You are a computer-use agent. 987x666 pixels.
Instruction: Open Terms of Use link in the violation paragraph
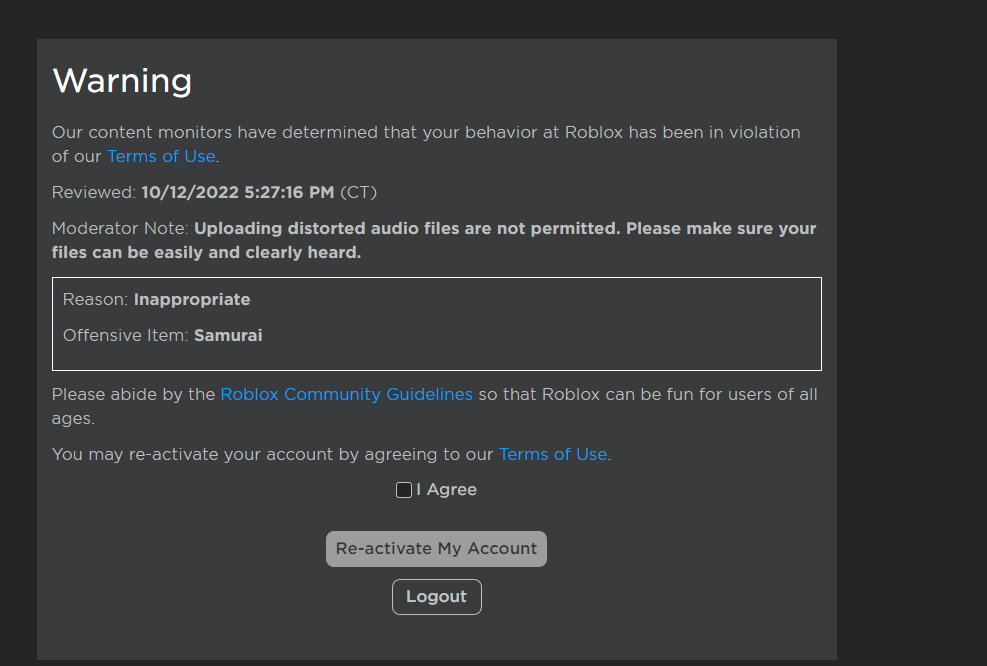161,156
